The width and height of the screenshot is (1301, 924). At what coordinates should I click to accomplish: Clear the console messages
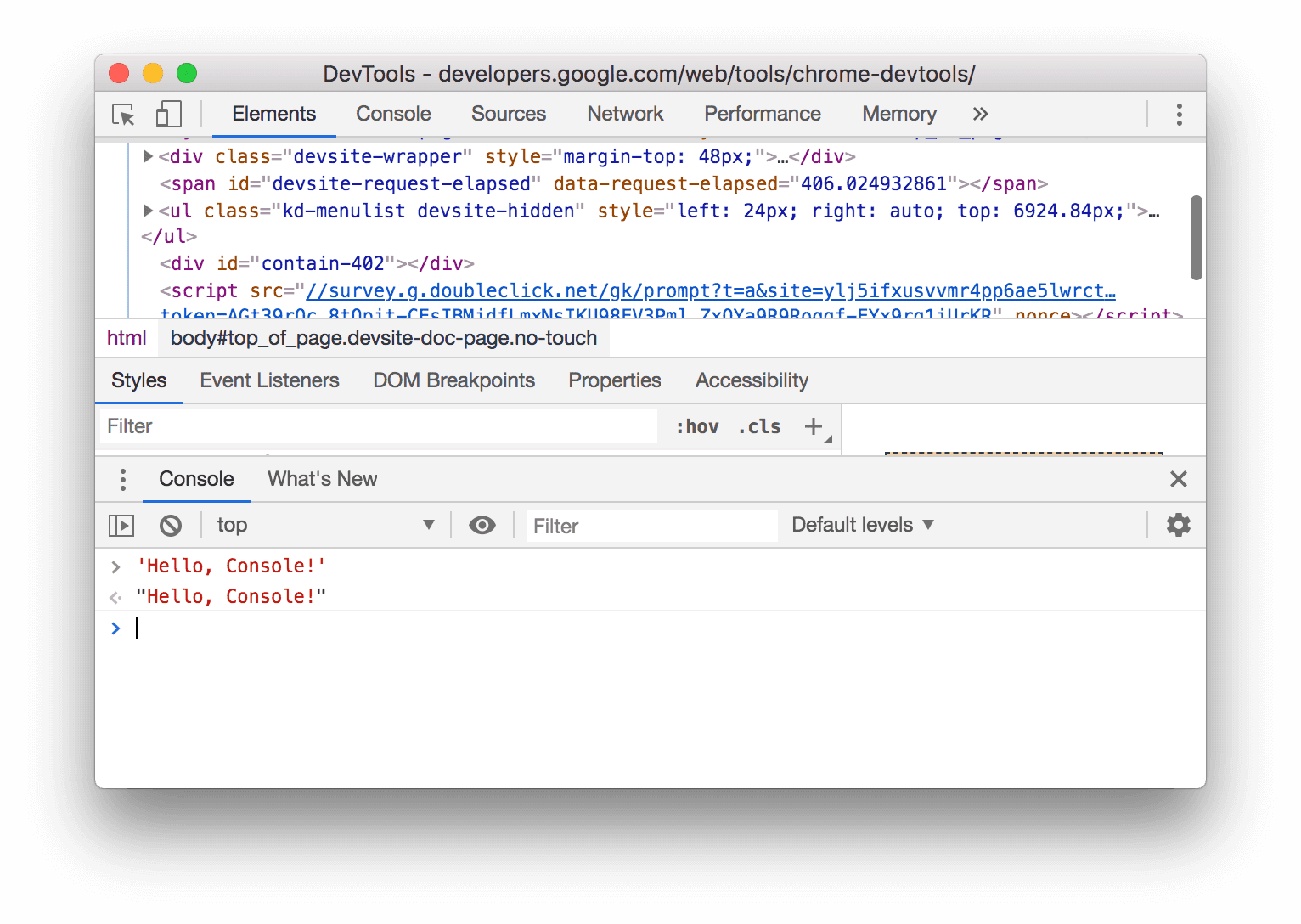tap(171, 525)
